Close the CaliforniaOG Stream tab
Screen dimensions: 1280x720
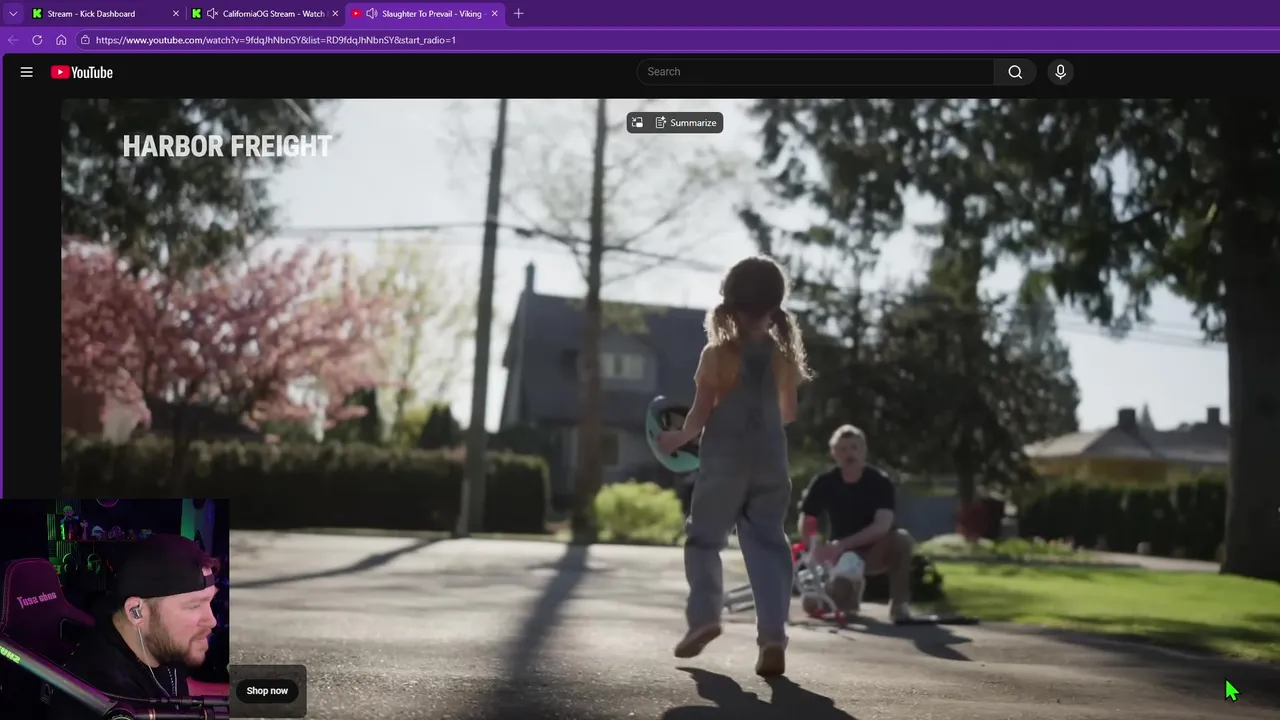point(335,14)
